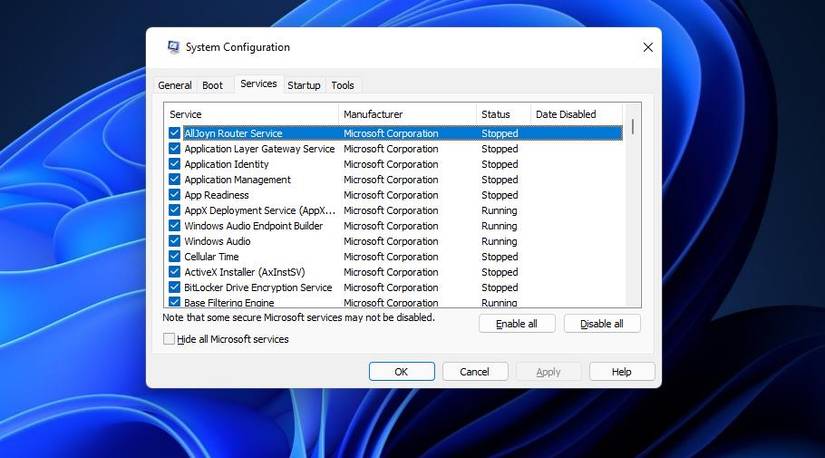Toggle the Application Identity checkbox
This screenshot has height=458, width=825.
click(x=174, y=164)
